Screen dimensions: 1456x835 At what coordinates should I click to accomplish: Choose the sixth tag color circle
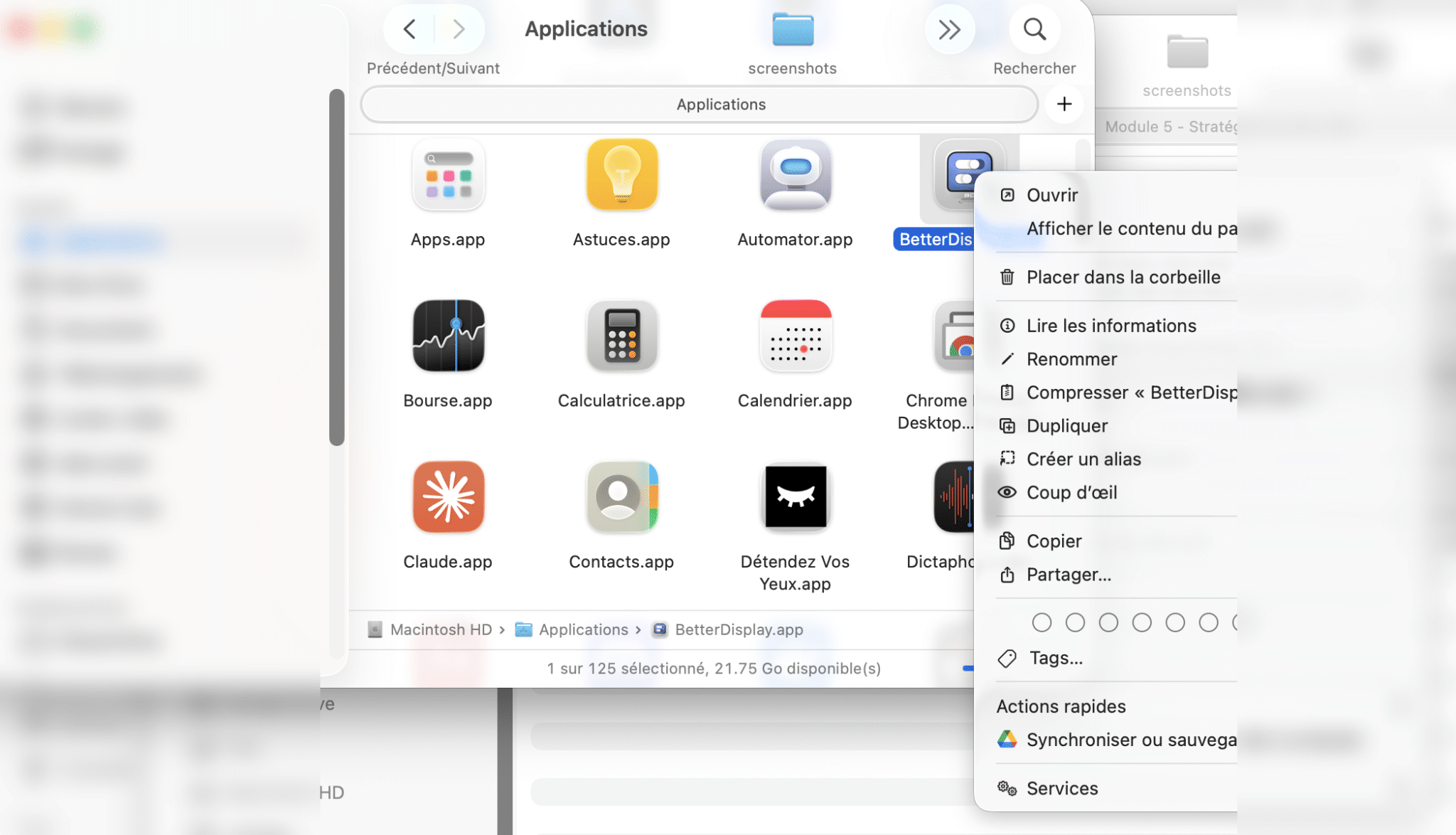click(1209, 622)
